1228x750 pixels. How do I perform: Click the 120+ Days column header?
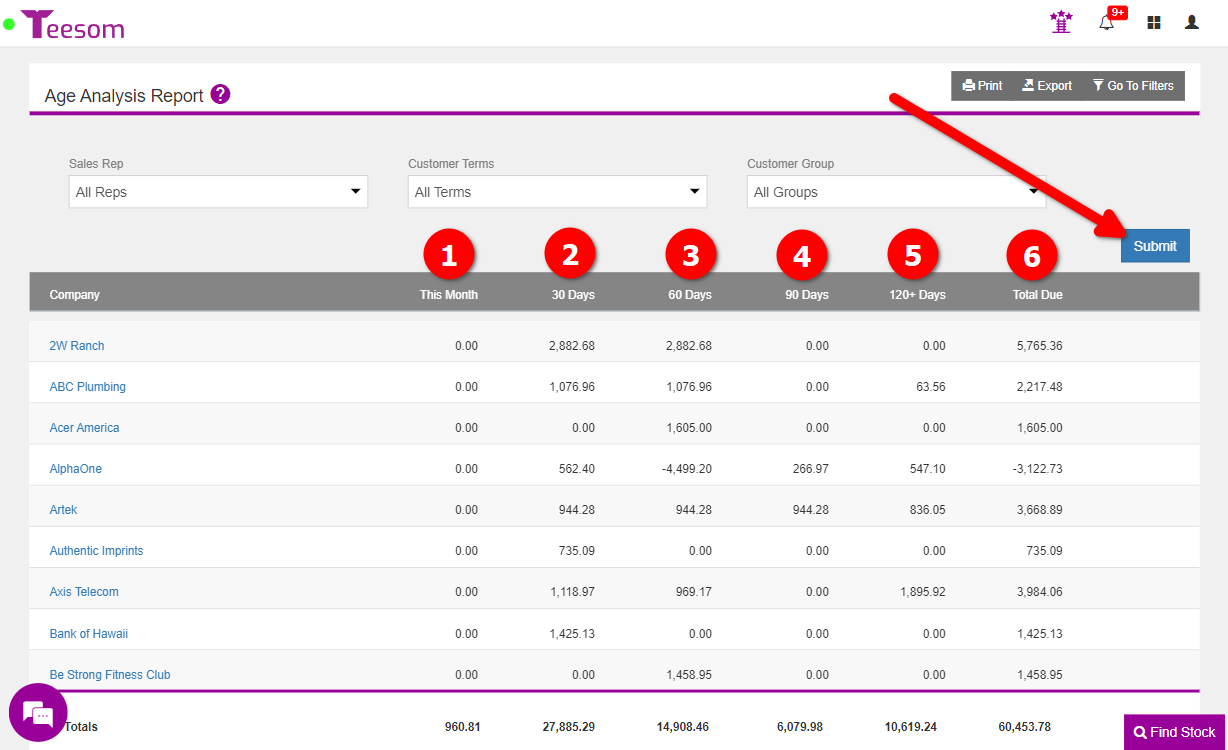917,295
